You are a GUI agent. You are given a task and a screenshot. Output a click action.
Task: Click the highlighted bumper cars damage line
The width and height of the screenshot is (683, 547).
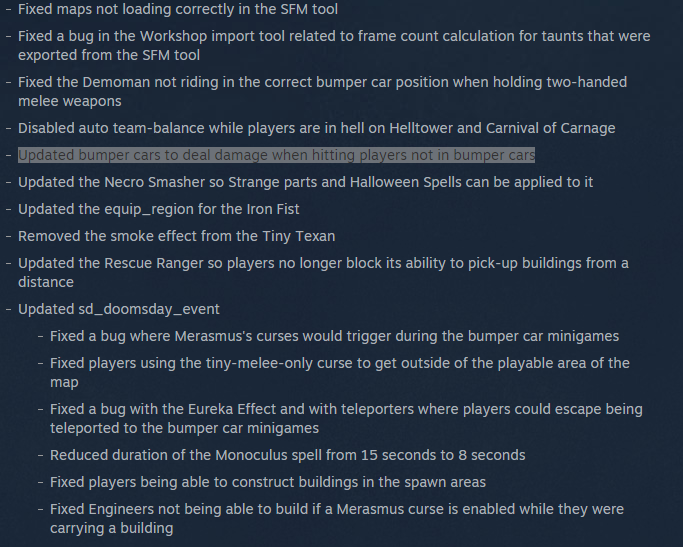click(276, 155)
